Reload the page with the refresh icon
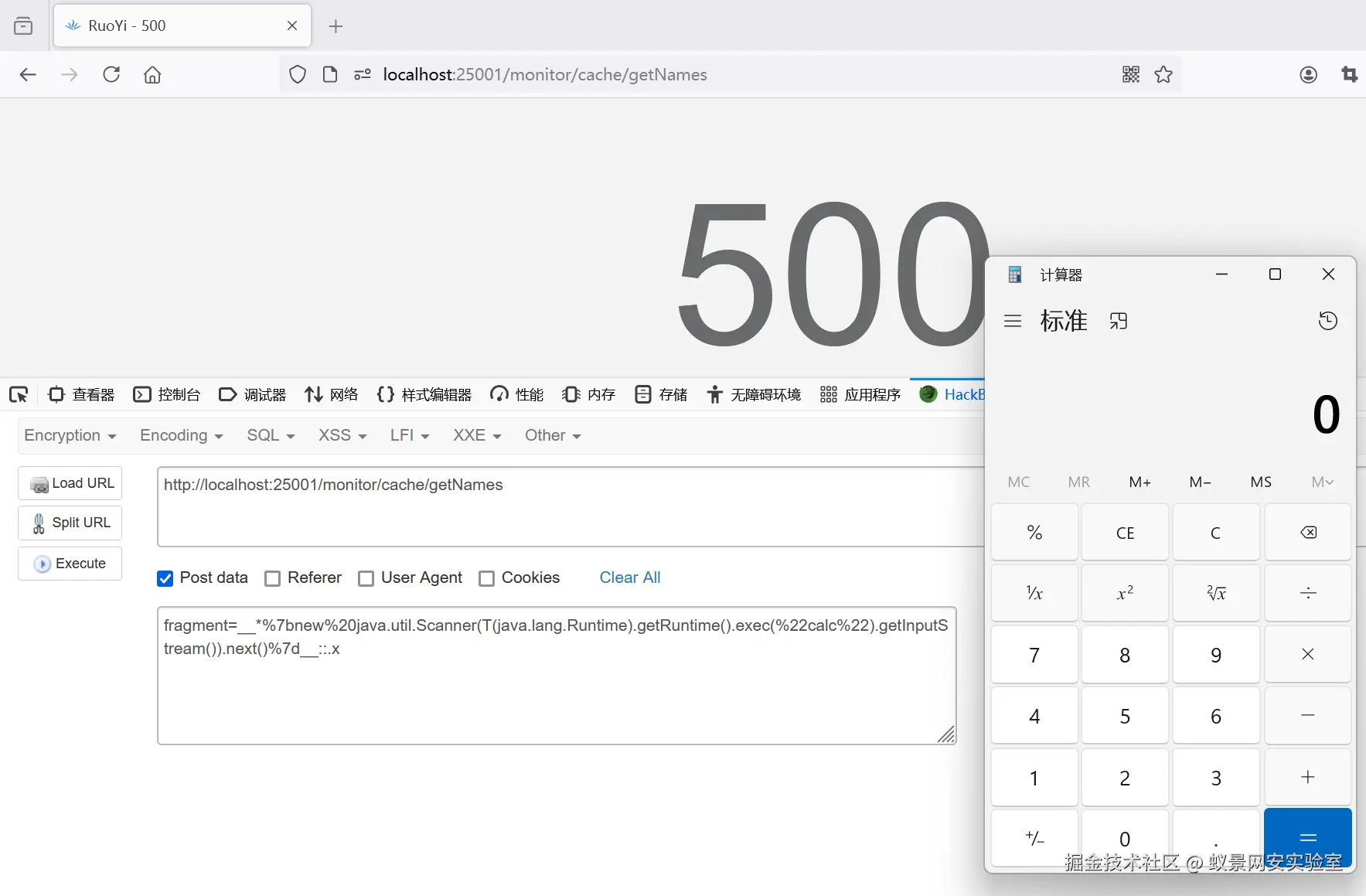The image size is (1366, 896). pos(111,74)
